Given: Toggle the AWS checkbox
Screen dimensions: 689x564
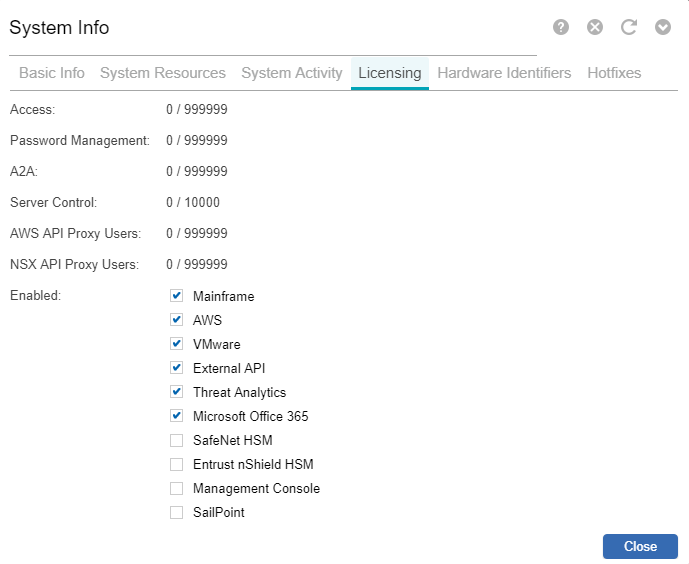Looking at the screenshot, I should coord(177,320).
